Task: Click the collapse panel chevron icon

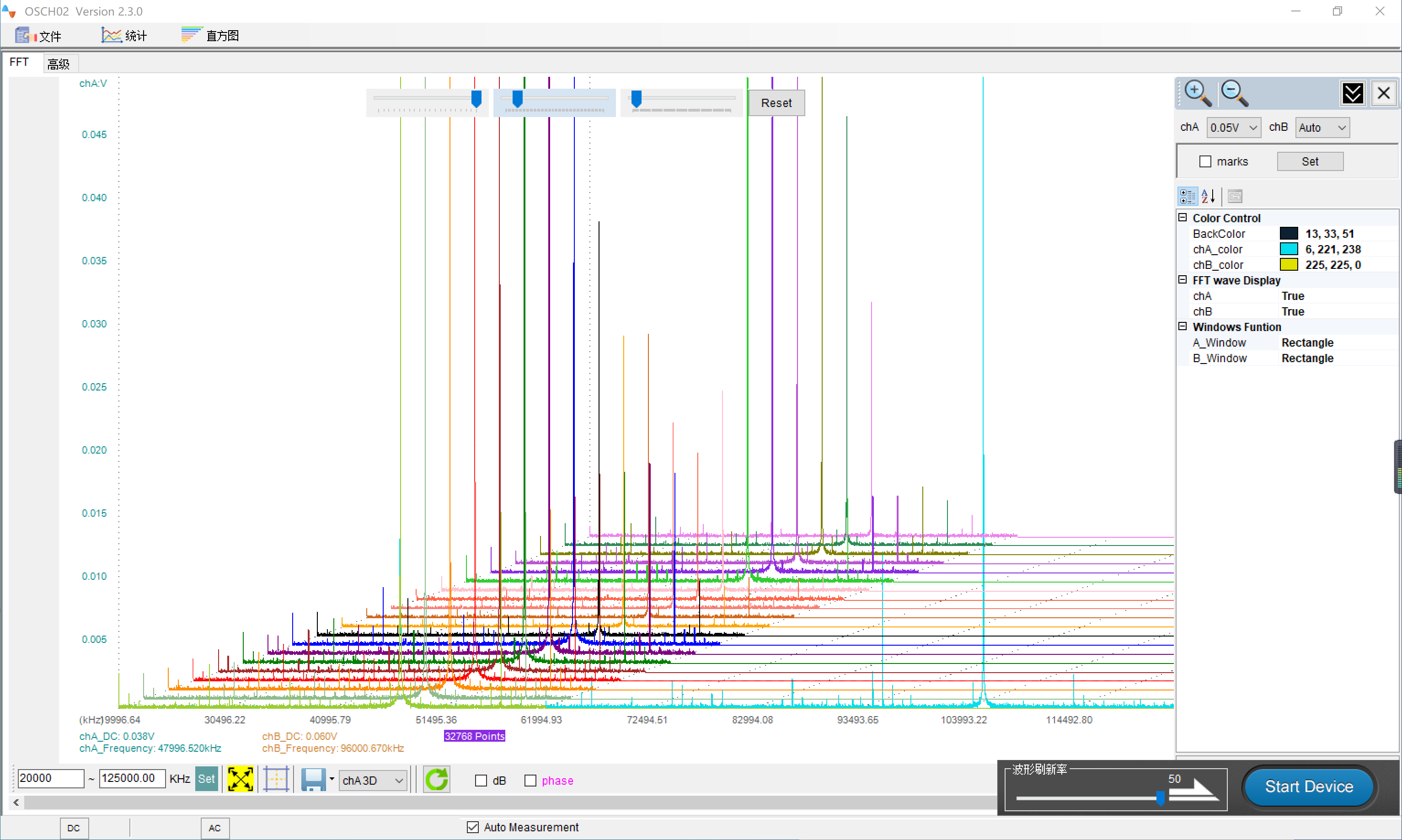Action: coord(1352,93)
